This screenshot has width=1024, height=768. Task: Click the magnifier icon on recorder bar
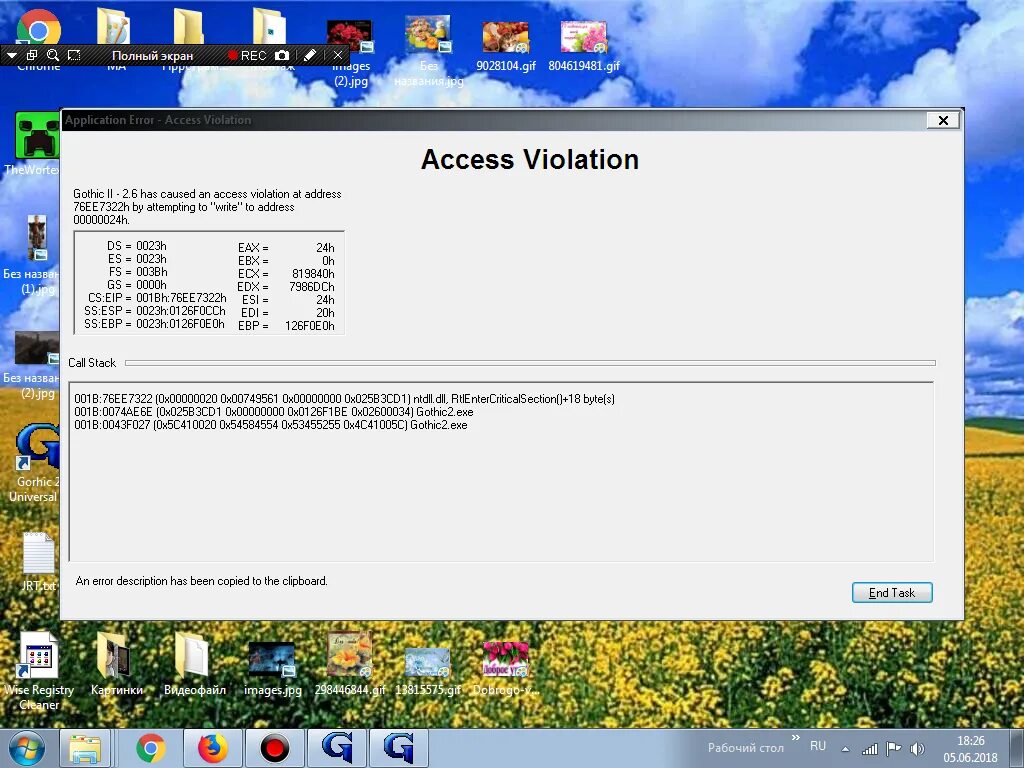pos(53,56)
